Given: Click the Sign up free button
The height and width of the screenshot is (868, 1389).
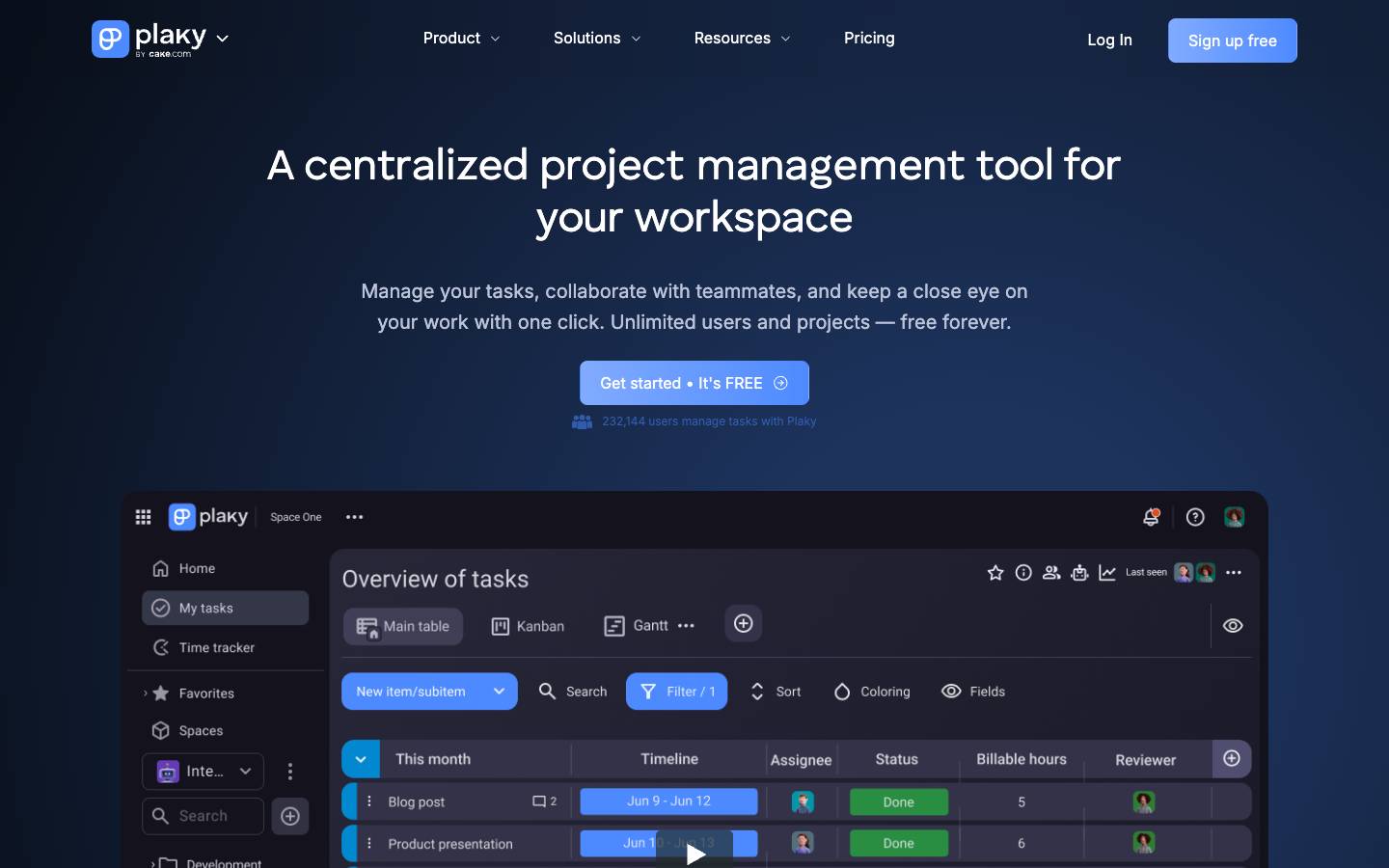Looking at the screenshot, I should (1233, 41).
